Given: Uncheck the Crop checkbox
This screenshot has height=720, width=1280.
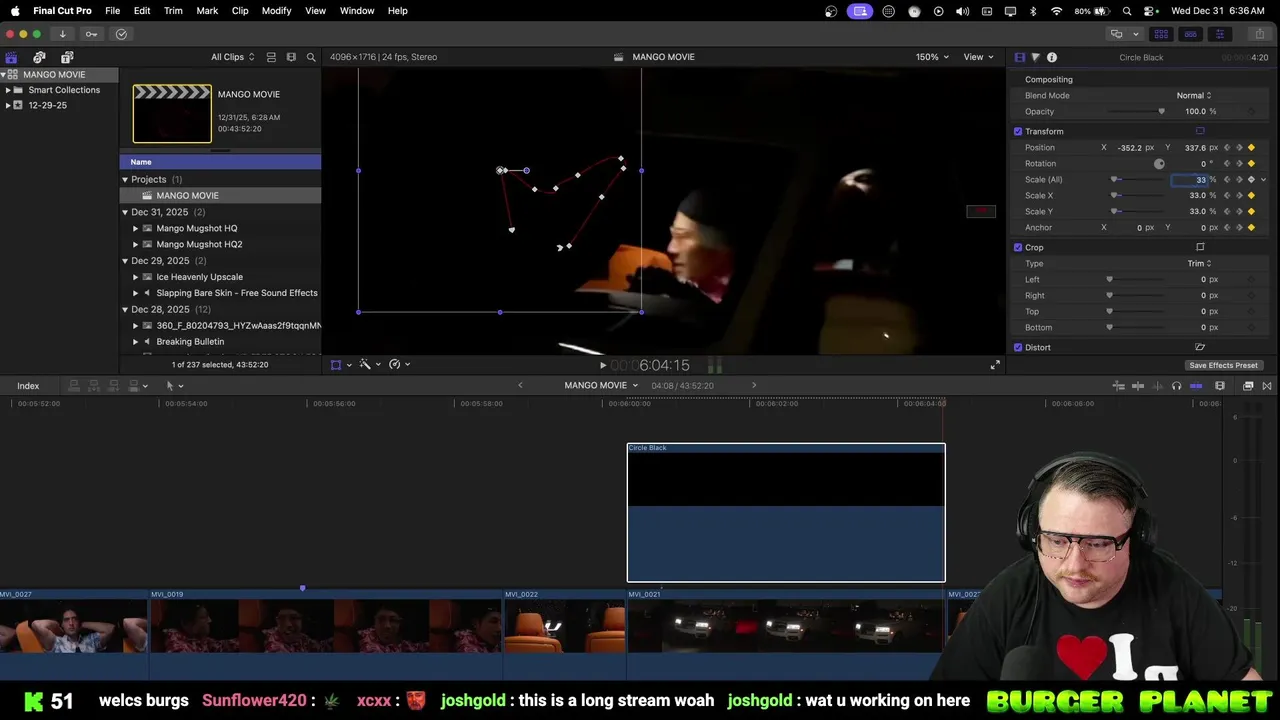Looking at the screenshot, I should (x=1018, y=247).
